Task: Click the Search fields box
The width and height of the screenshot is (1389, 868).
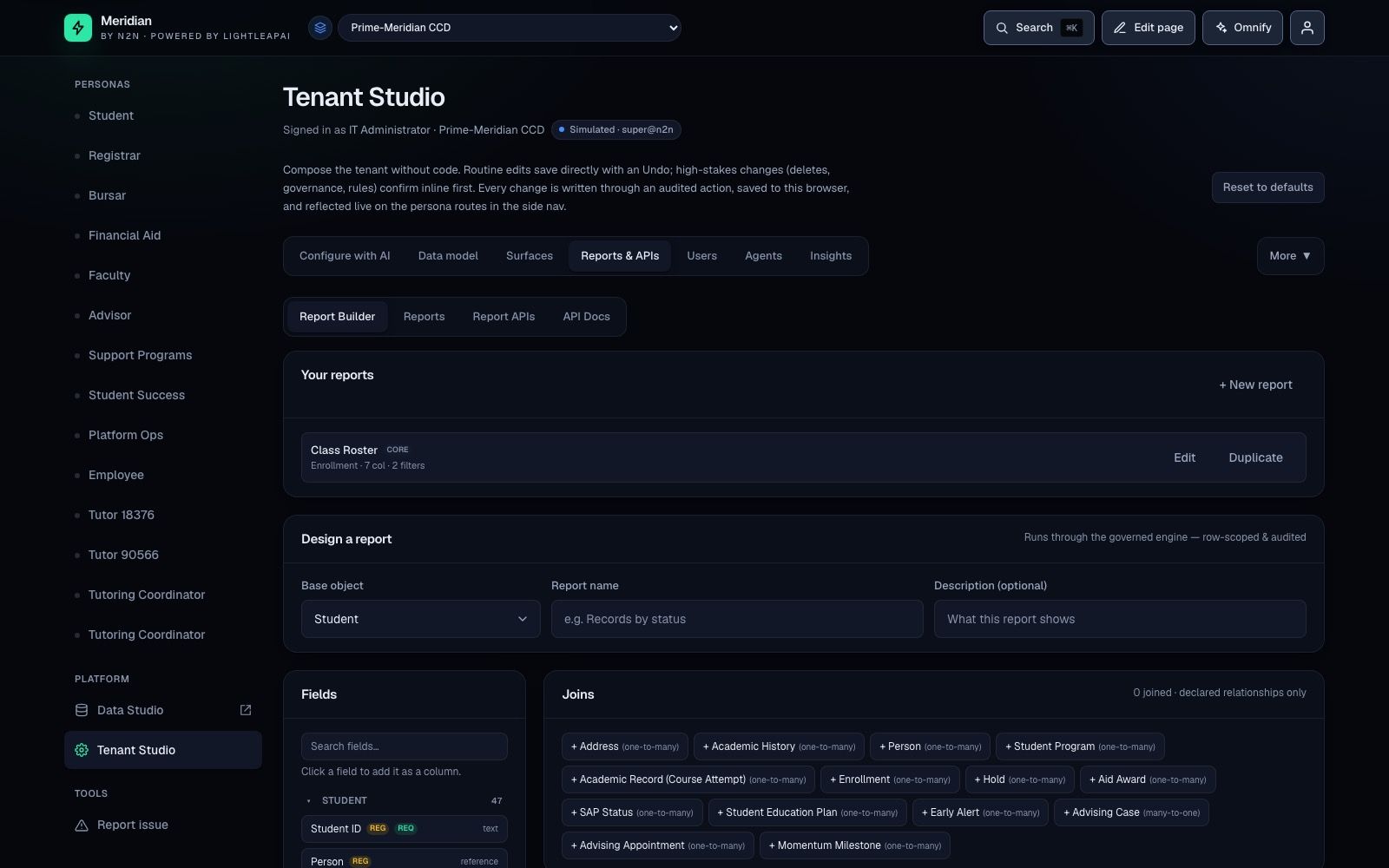Action: tap(405, 746)
